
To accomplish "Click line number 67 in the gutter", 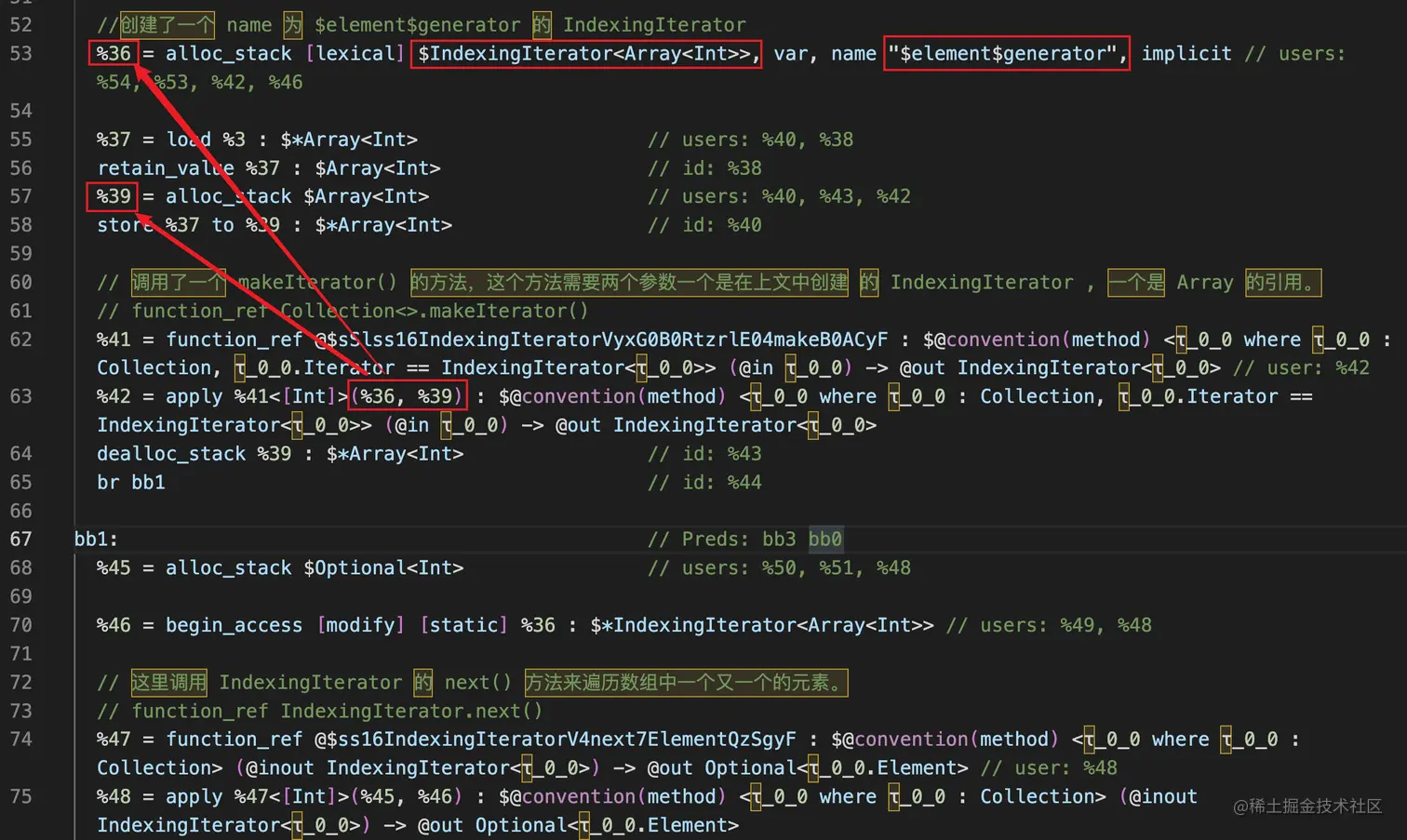I will click(22, 539).
